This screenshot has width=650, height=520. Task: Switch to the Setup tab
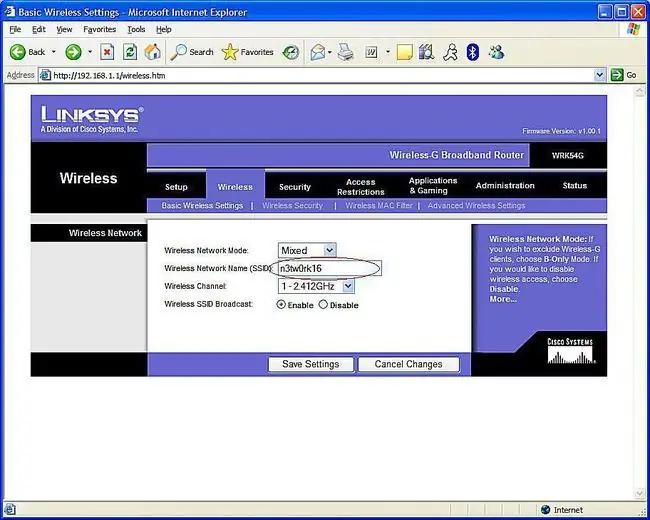click(176, 187)
